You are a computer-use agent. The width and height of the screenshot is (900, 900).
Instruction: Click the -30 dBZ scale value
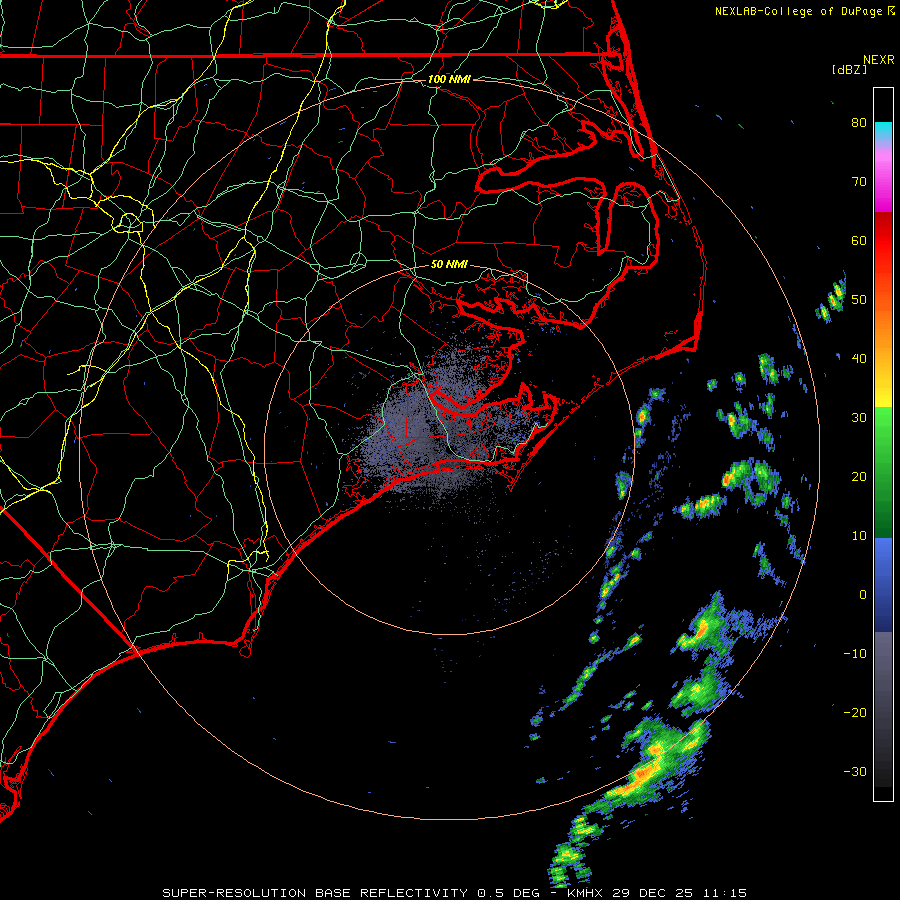coord(855,772)
